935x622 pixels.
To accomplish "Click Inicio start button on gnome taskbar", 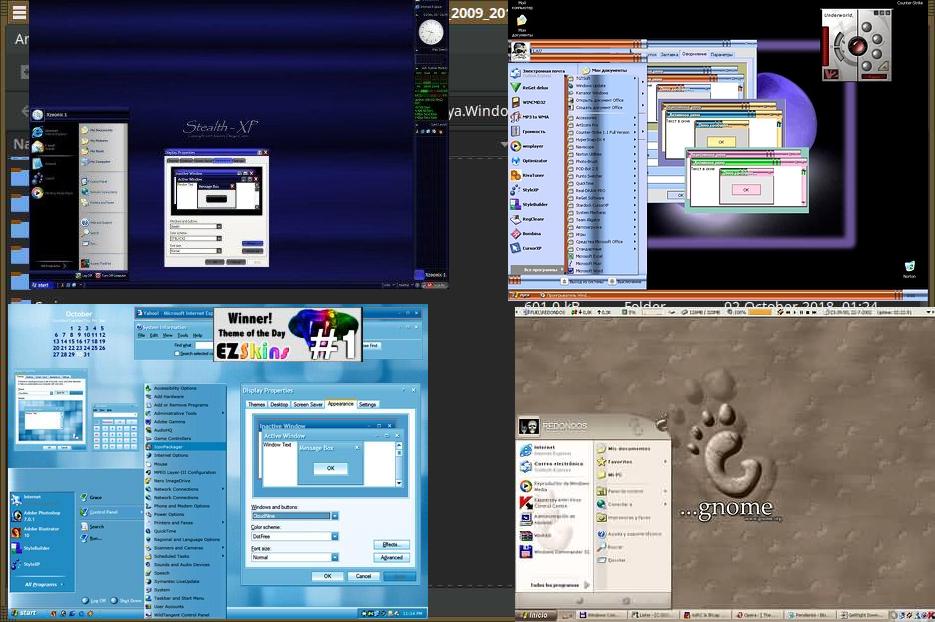I will pos(536,615).
